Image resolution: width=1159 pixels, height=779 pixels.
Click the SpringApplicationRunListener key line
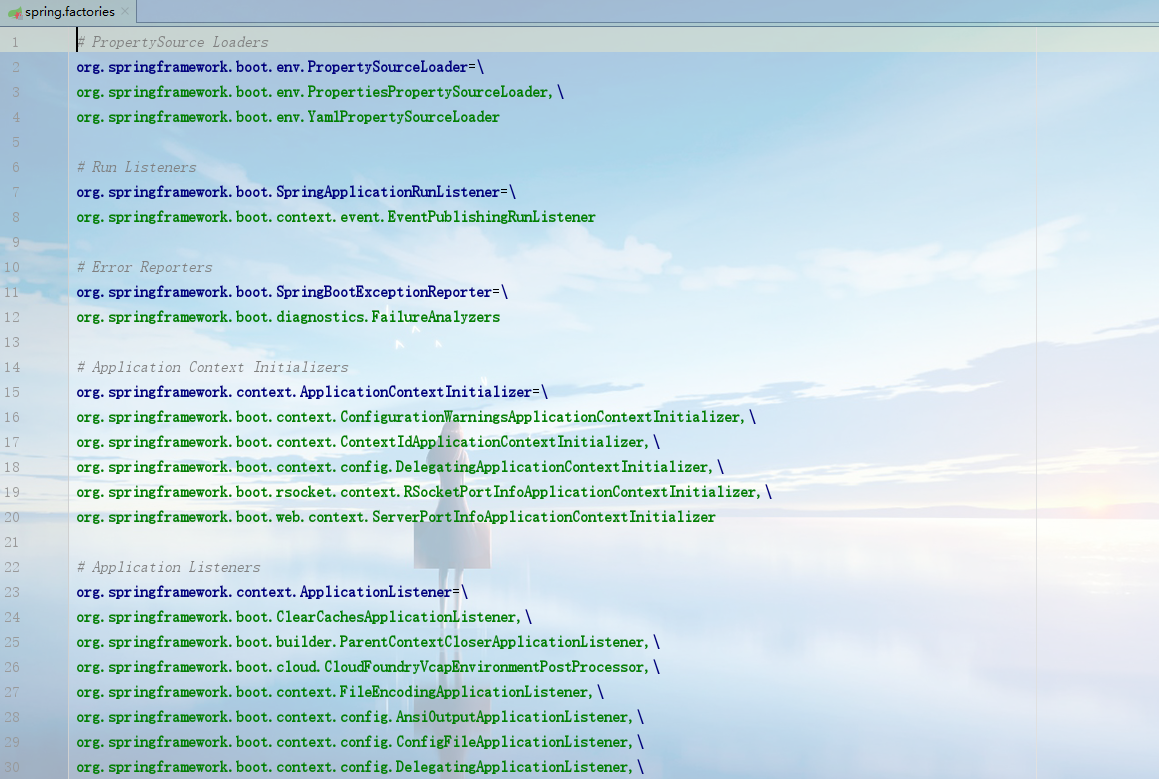296,192
